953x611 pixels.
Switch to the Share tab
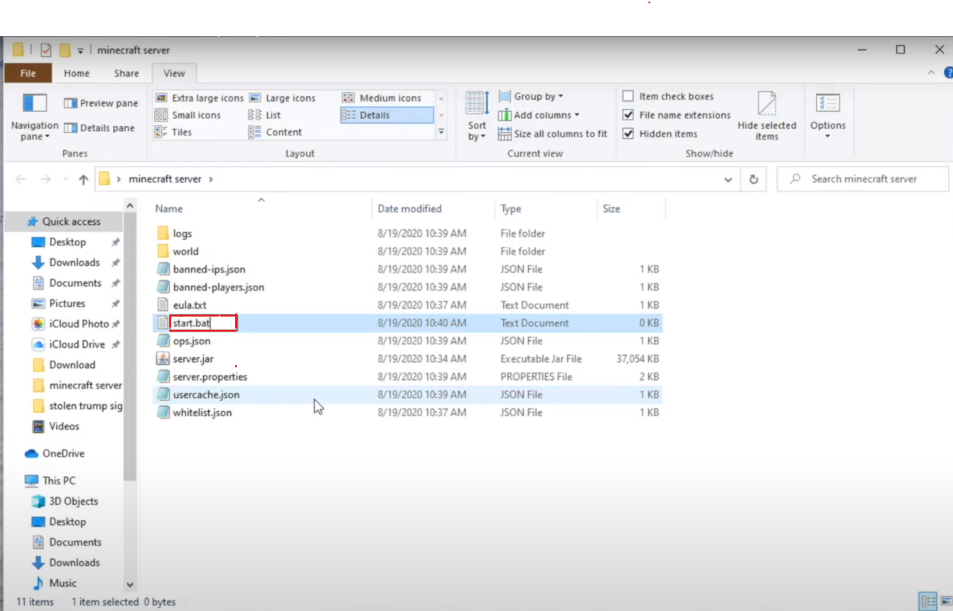pyautogui.click(x=126, y=73)
